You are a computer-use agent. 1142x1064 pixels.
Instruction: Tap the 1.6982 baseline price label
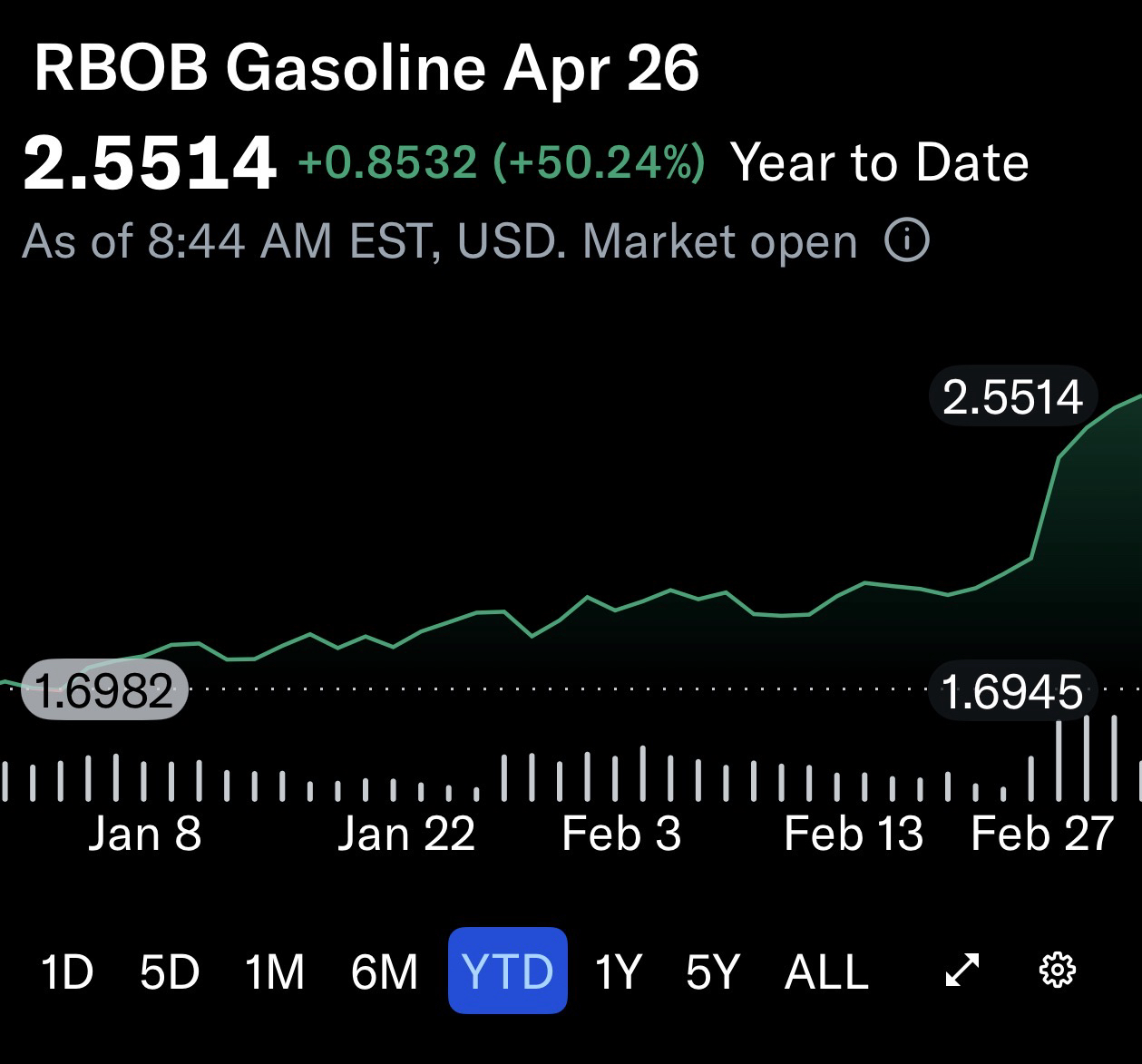point(104,692)
